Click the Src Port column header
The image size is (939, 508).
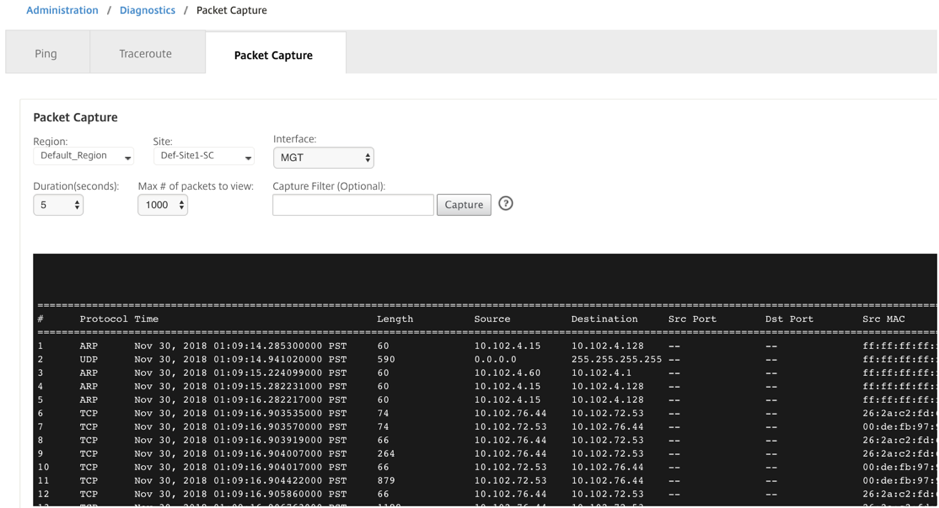coord(692,319)
